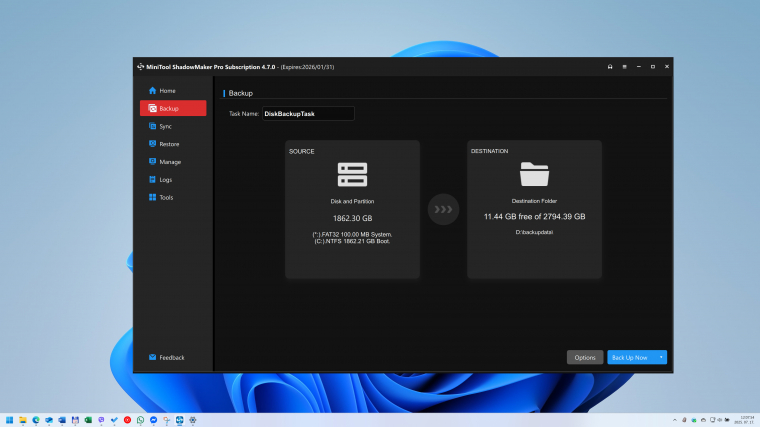Open the Manage section
This screenshot has height=427, width=760.
173,162
